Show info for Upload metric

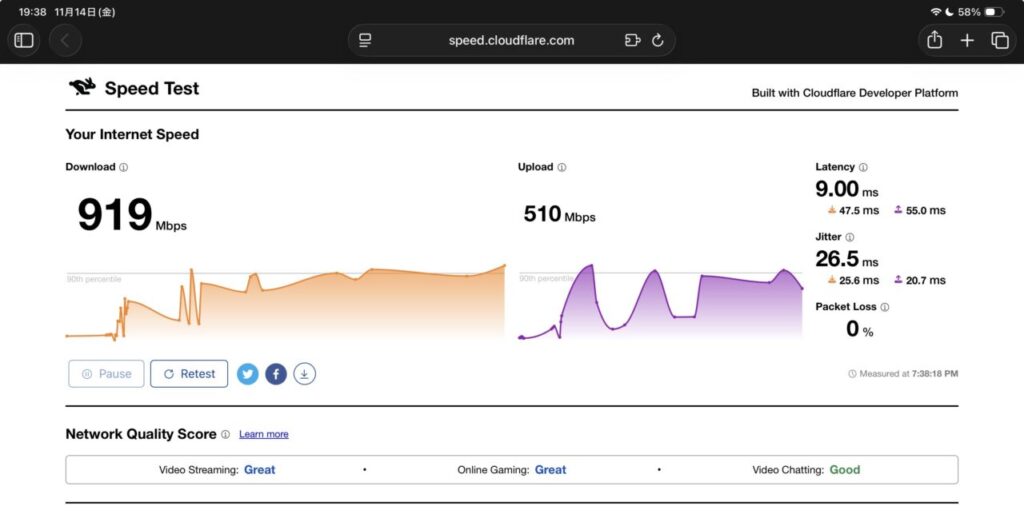tap(562, 167)
